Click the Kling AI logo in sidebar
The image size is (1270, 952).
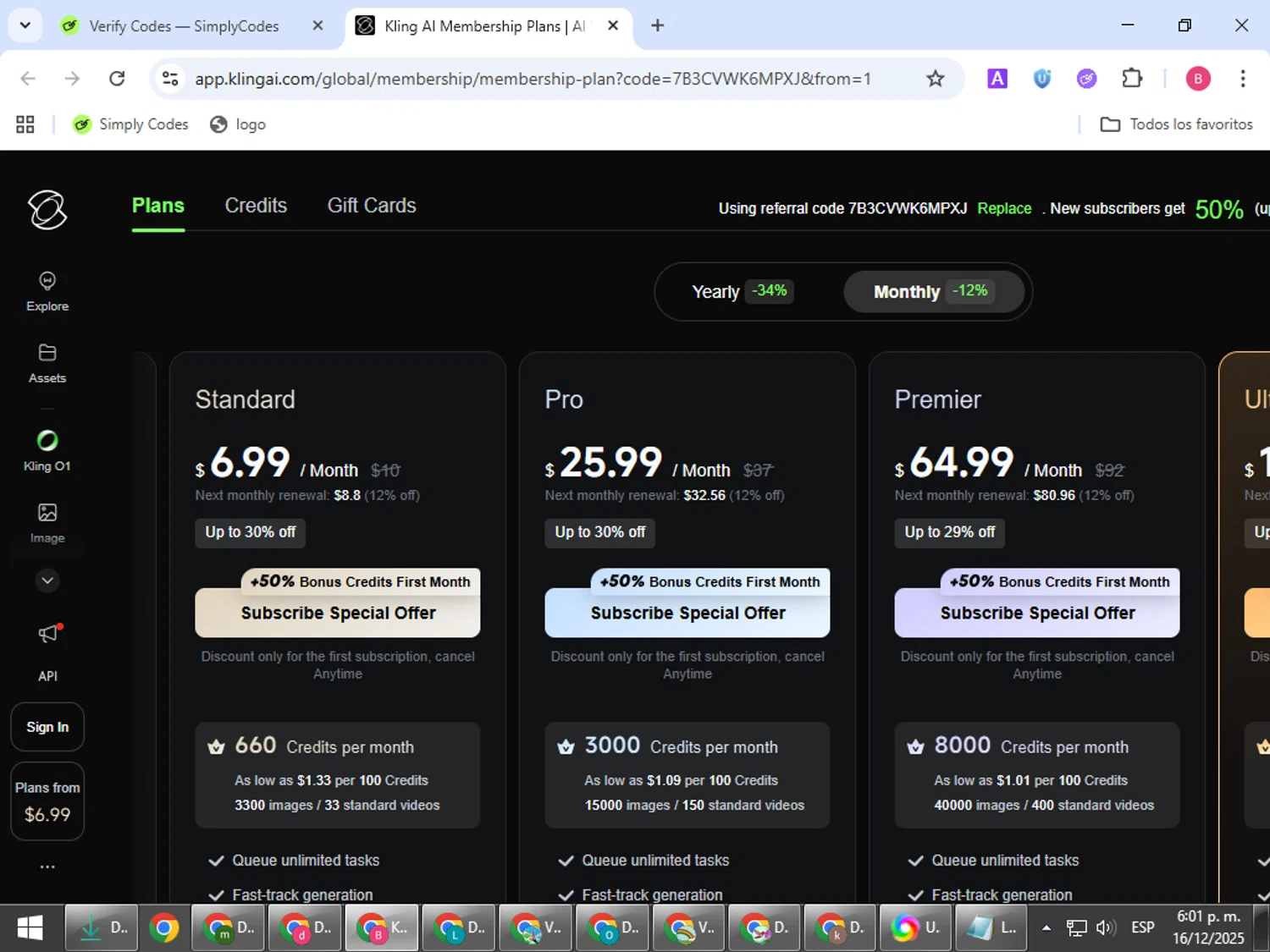click(x=47, y=209)
